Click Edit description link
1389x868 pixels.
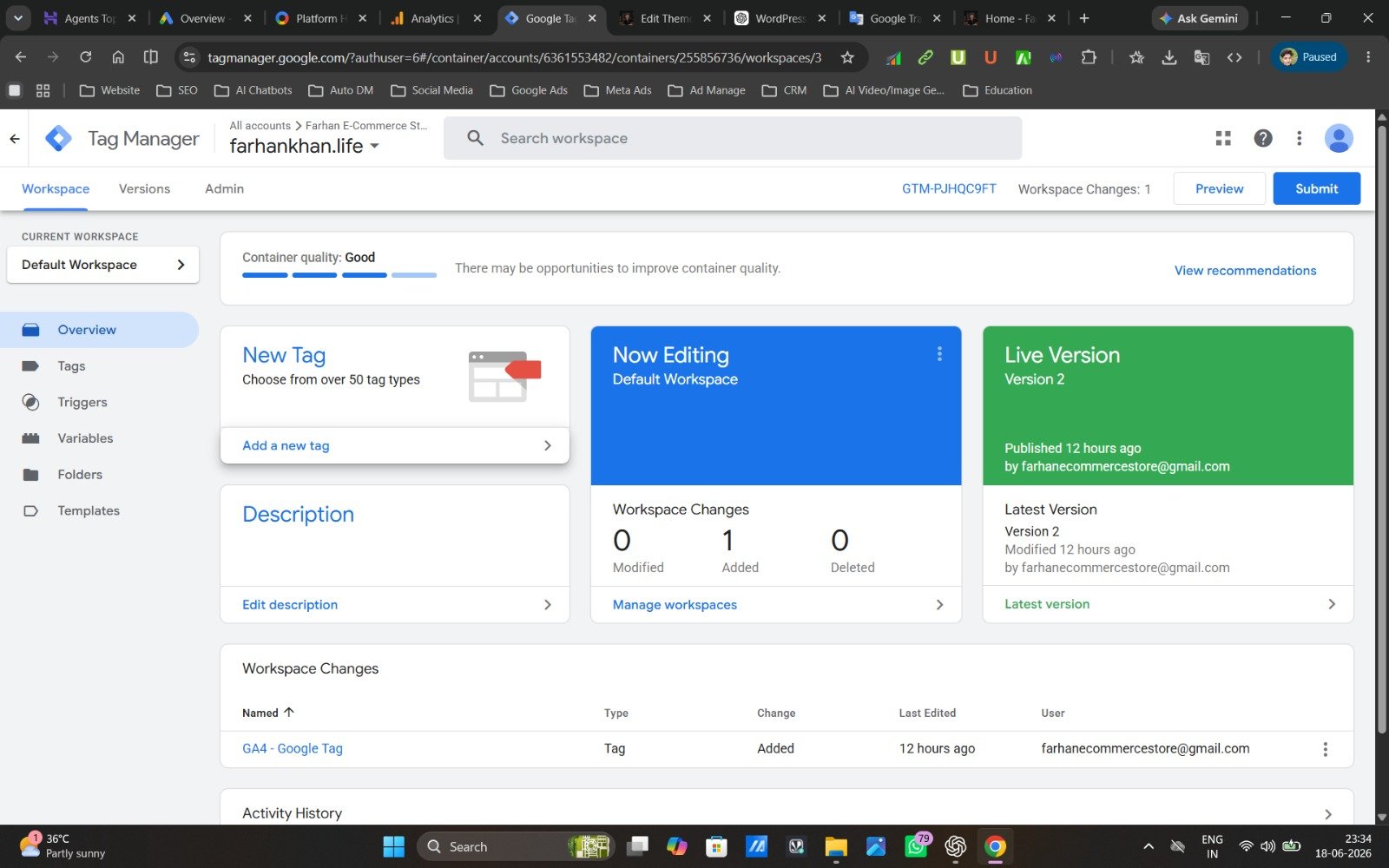point(290,605)
